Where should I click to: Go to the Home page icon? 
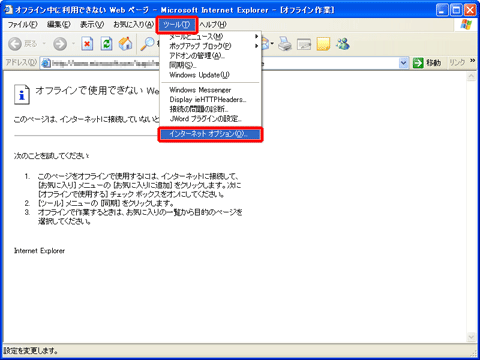tap(126, 44)
